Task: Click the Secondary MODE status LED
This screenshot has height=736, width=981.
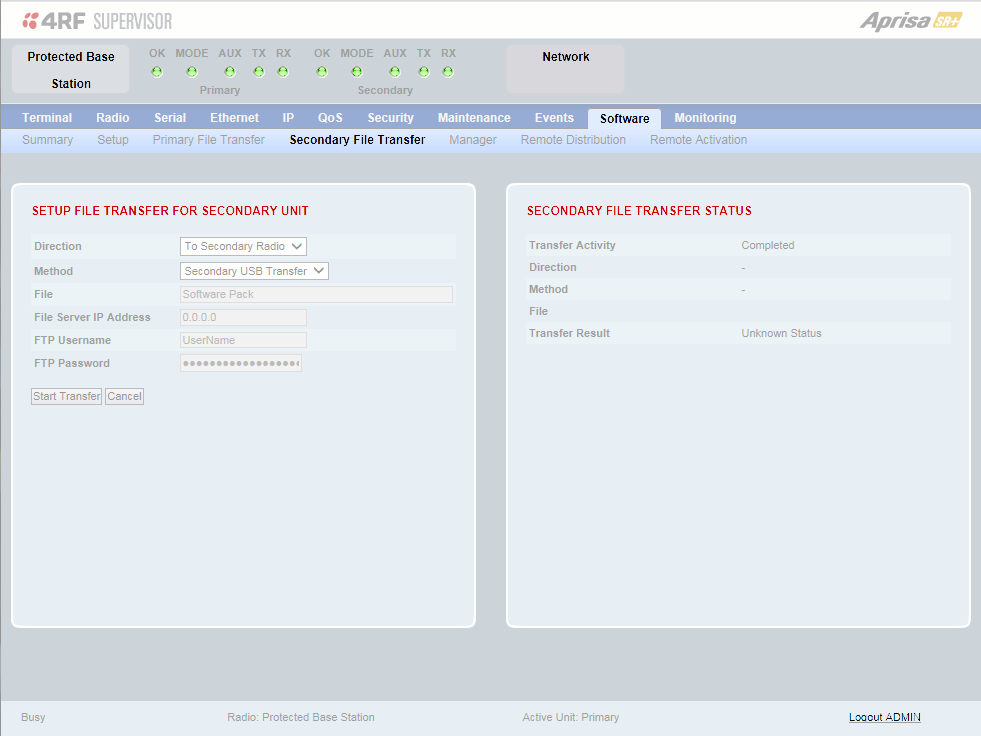Action: (357, 72)
